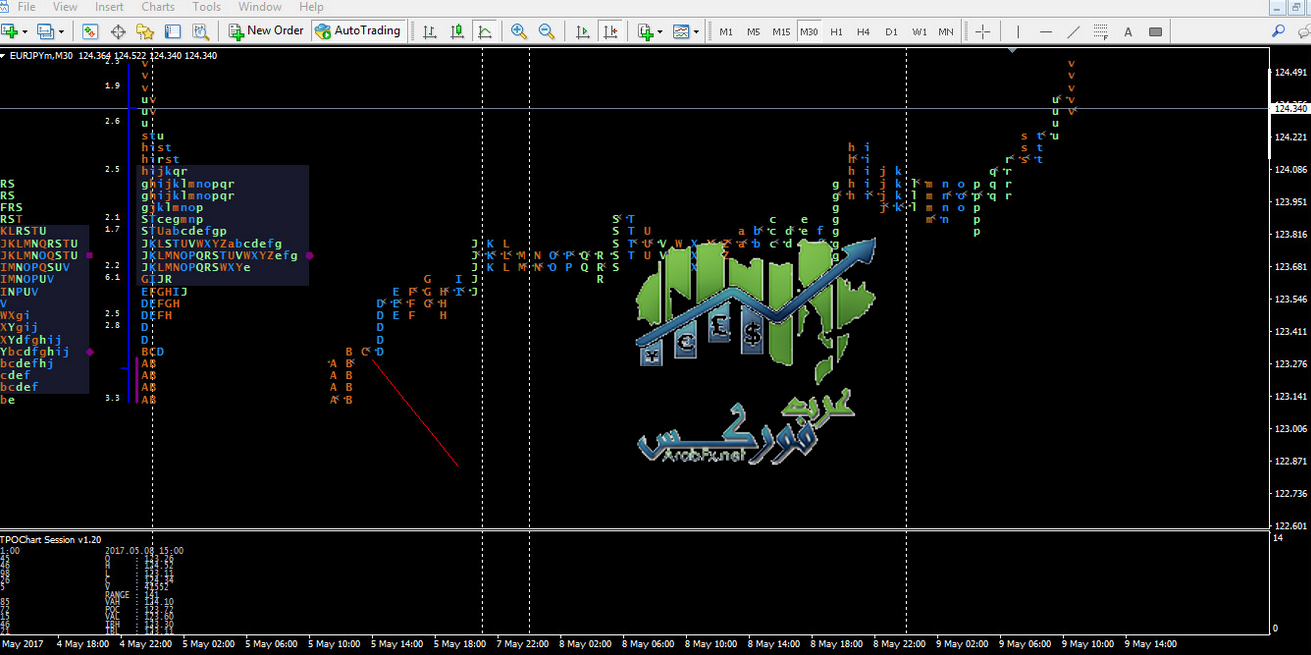This screenshot has height=655, width=1311.
Task: Open the Data Window crosshair-target icon
Action: pos(117,31)
